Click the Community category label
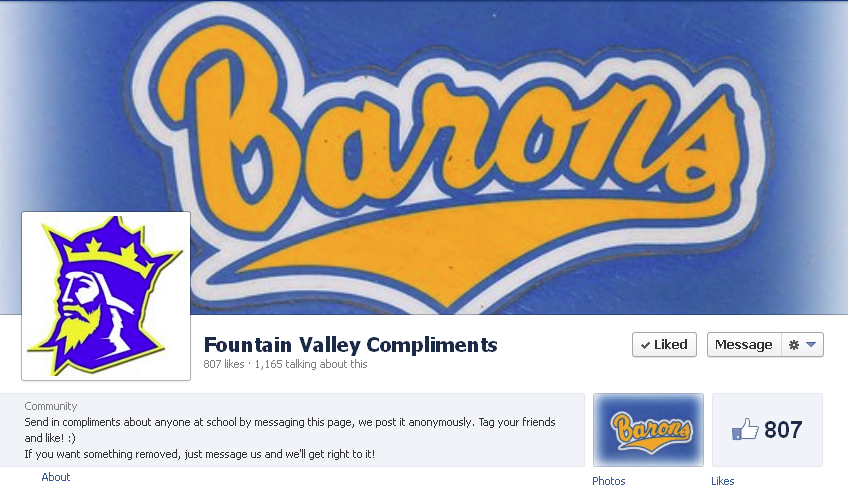This screenshot has height=500, width=849. [x=51, y=406]
